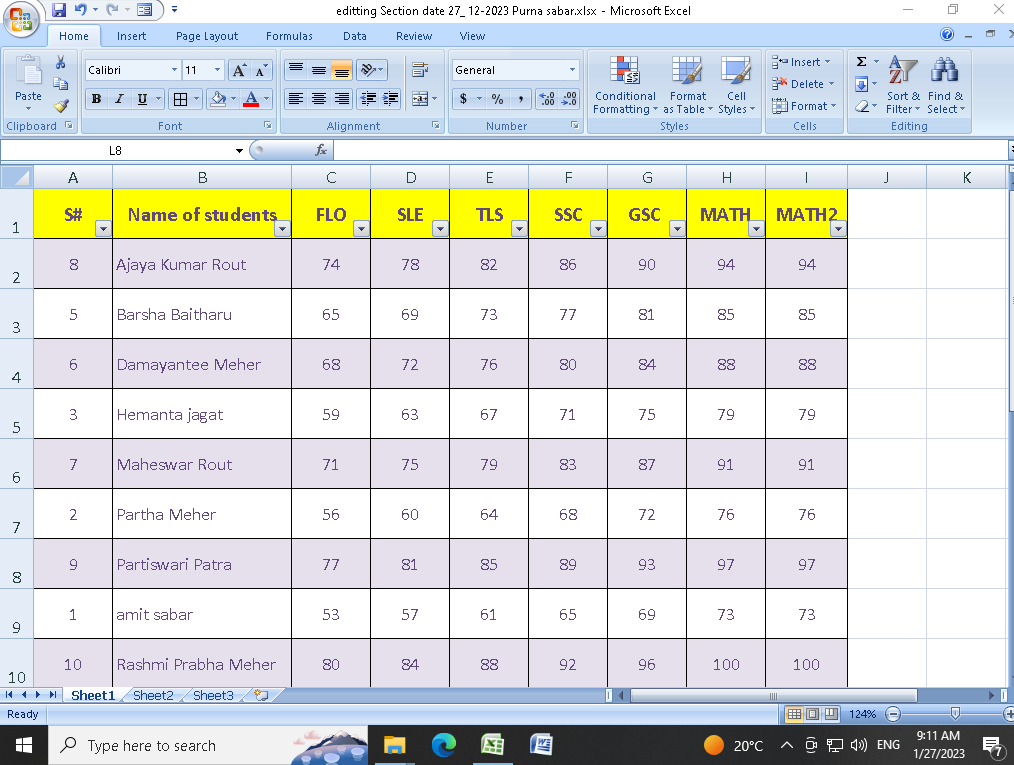This screenshot has height=765, width=1014.
Task: Click the Wrap Text icon
Action: pyautogui.click(x=419, y=70)
